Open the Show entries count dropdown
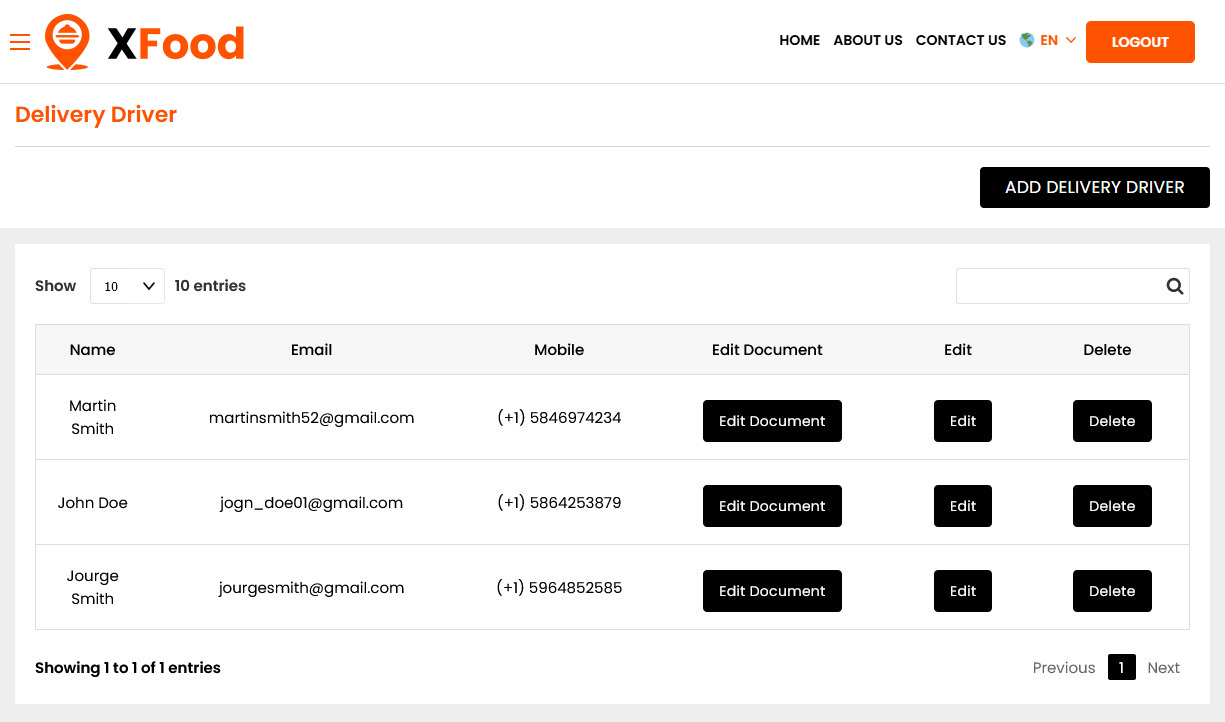1225x722 pixels. (x=127, y=286)
